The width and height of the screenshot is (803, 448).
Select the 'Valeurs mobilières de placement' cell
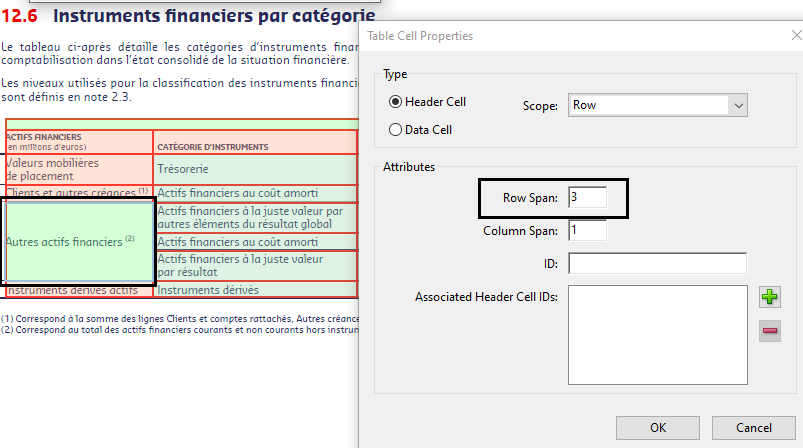click(78, 169)
